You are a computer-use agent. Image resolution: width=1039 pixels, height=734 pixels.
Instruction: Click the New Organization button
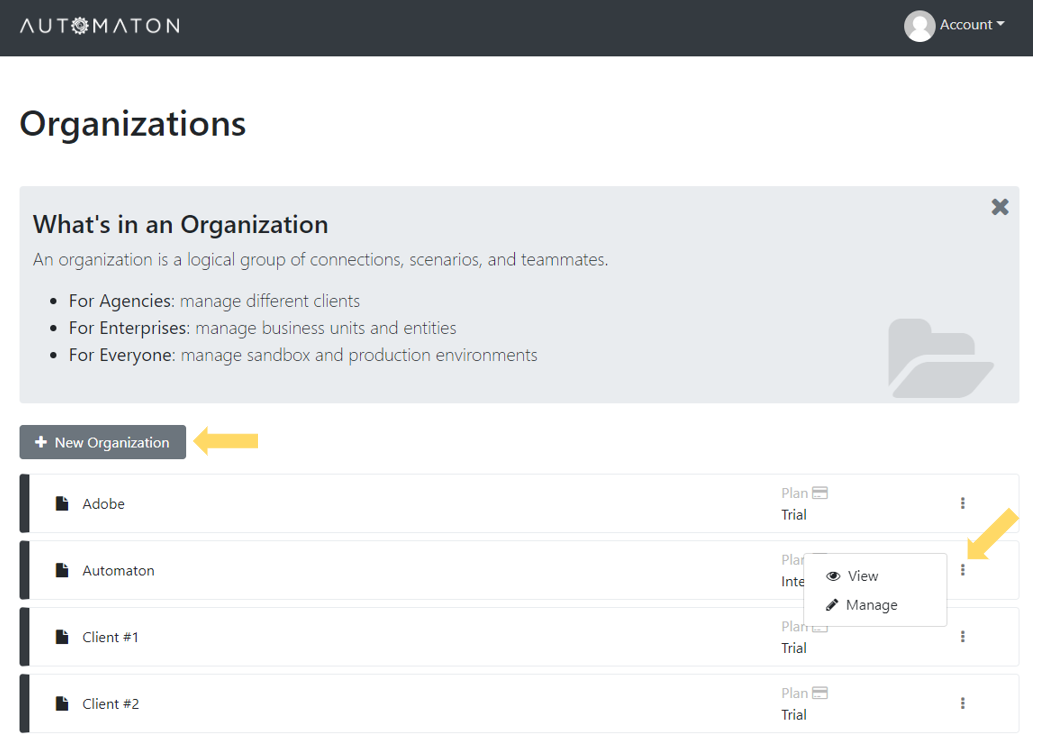(x=102, y=442)
